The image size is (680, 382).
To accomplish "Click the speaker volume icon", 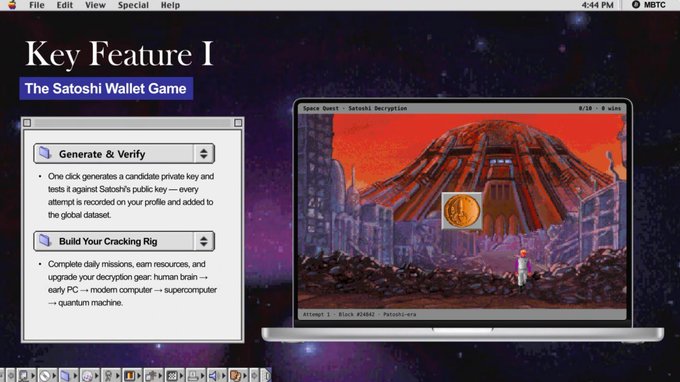I will (x=213, y=375).
